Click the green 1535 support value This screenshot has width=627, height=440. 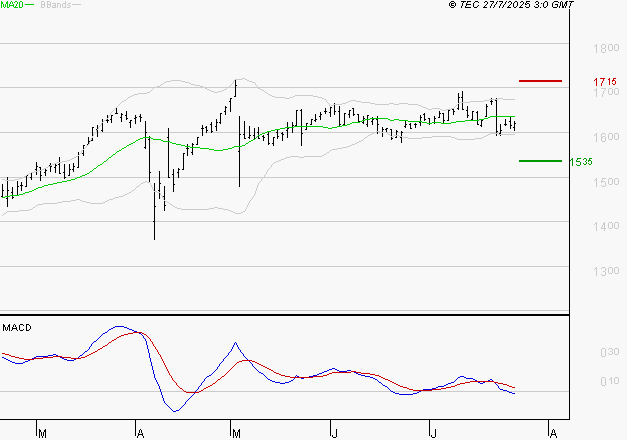[581, 162]
